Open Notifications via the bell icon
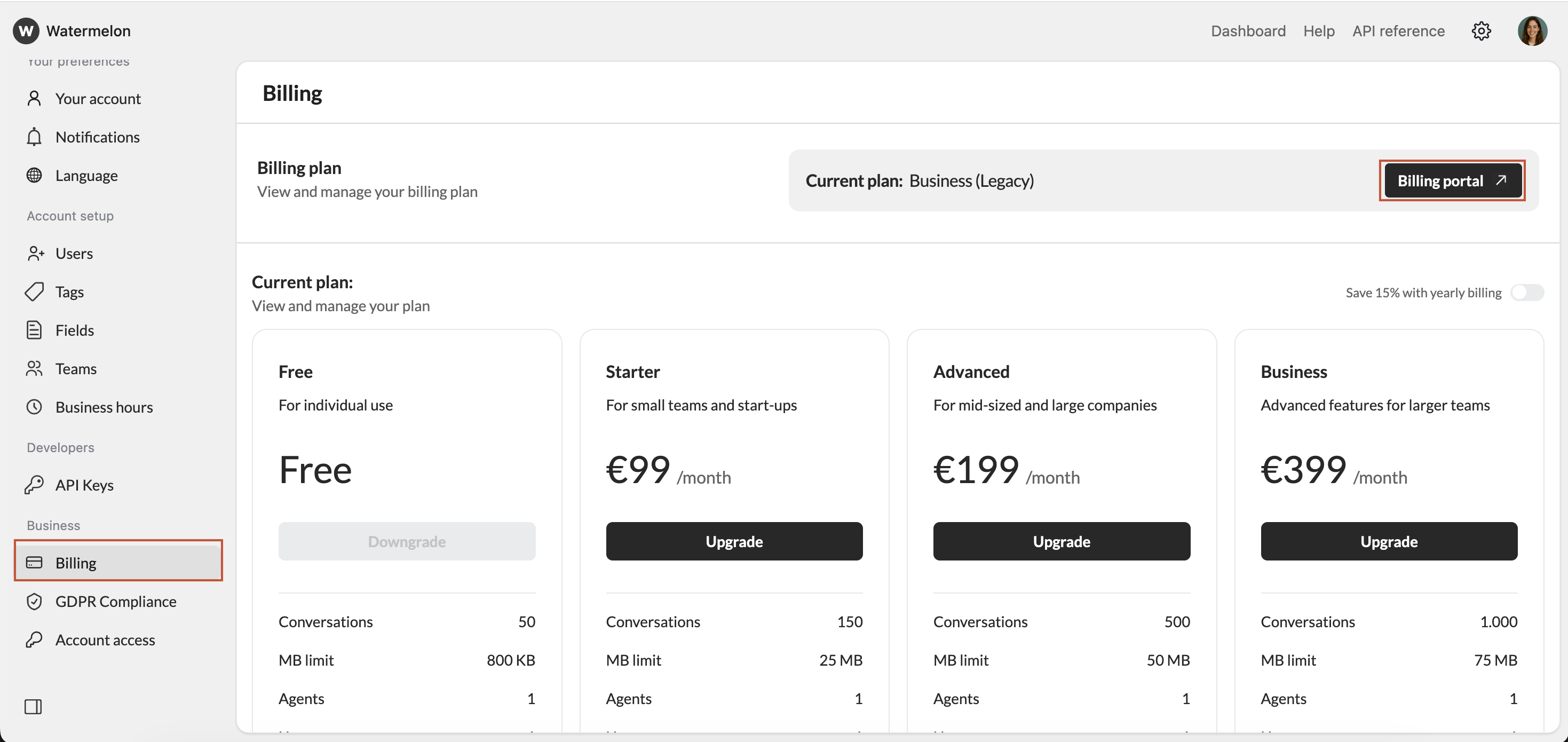The width and height of the screenshot is (1568, 742). [35, 137]
